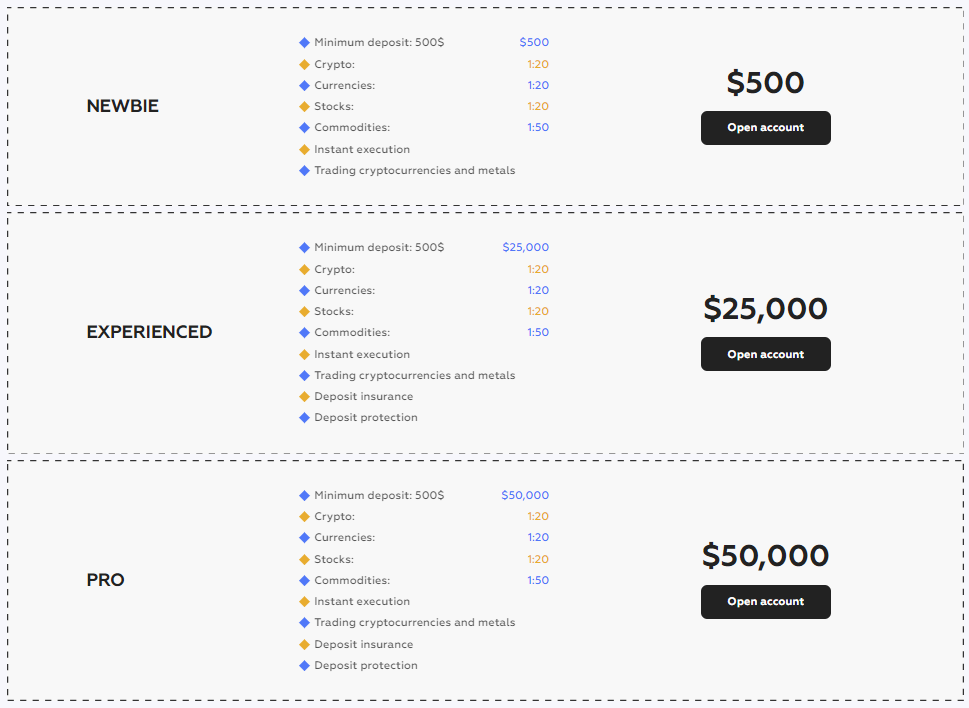Click the EXPERIENCED plan title

(x=149, y=332)
